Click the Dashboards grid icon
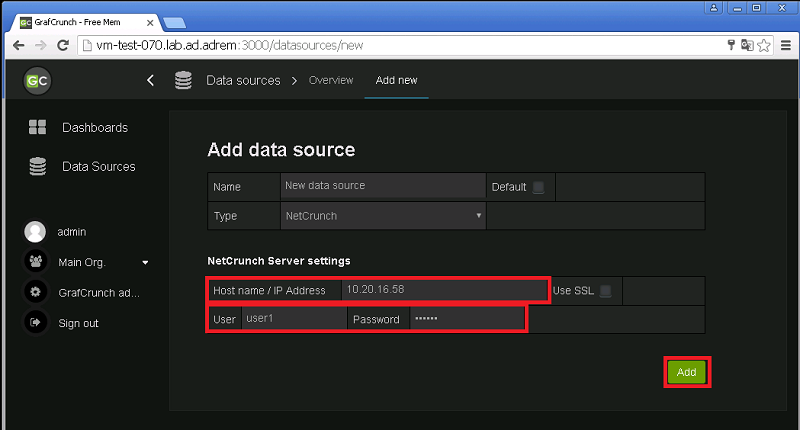The width and height of the screenshot is (800, 430). (x=37, y=127)
